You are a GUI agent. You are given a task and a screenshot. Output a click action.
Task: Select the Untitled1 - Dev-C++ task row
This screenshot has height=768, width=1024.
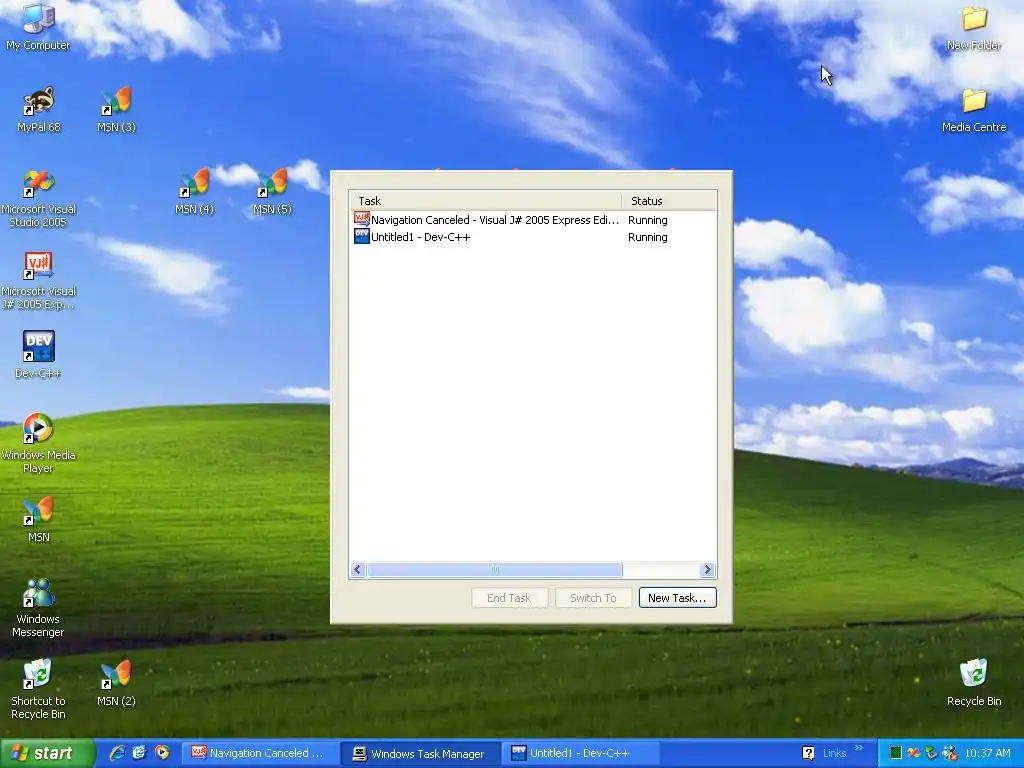[x=534, y=236]
